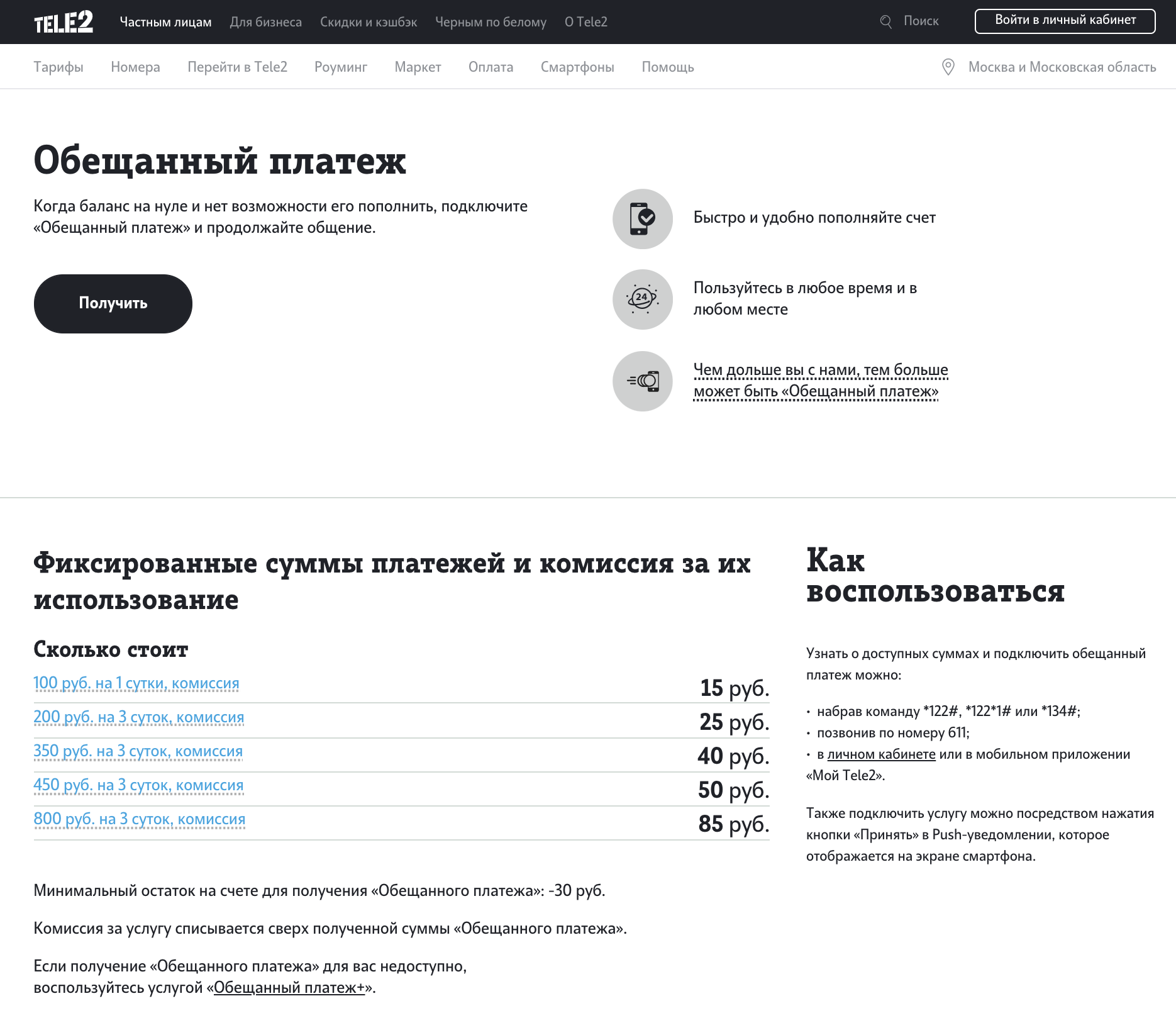Open the Тарифы menu item
Image resolution: width=1176 pixels, height=1018 pixels.
[58, 67]
